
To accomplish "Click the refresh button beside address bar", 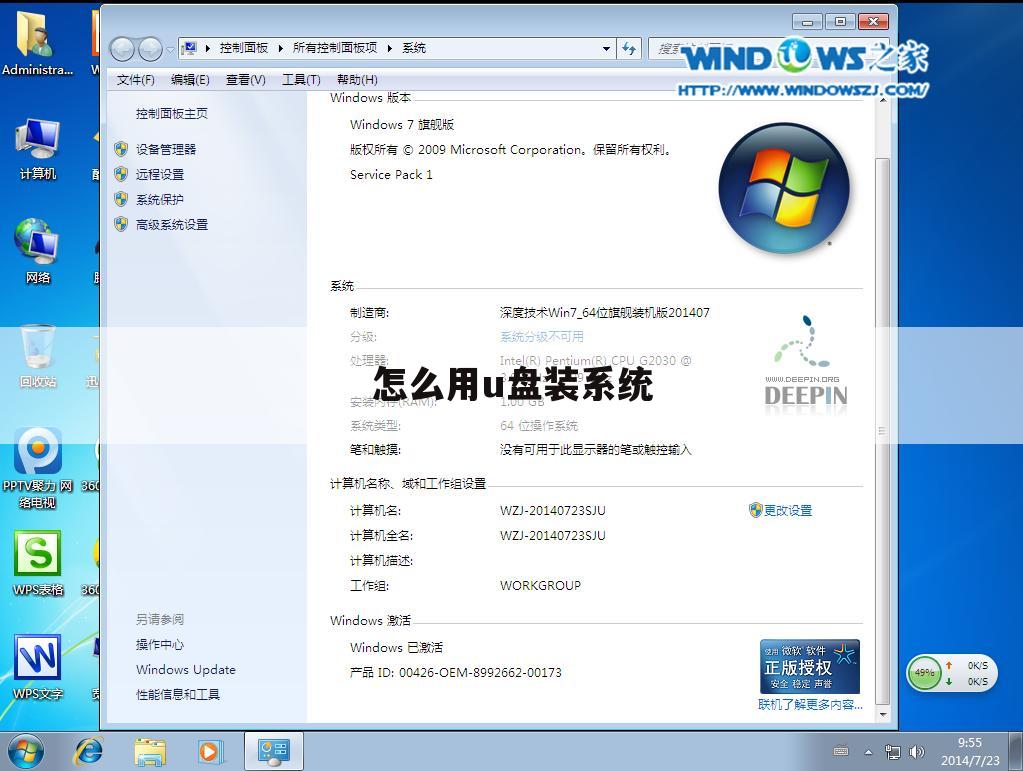I will (629, 48).
